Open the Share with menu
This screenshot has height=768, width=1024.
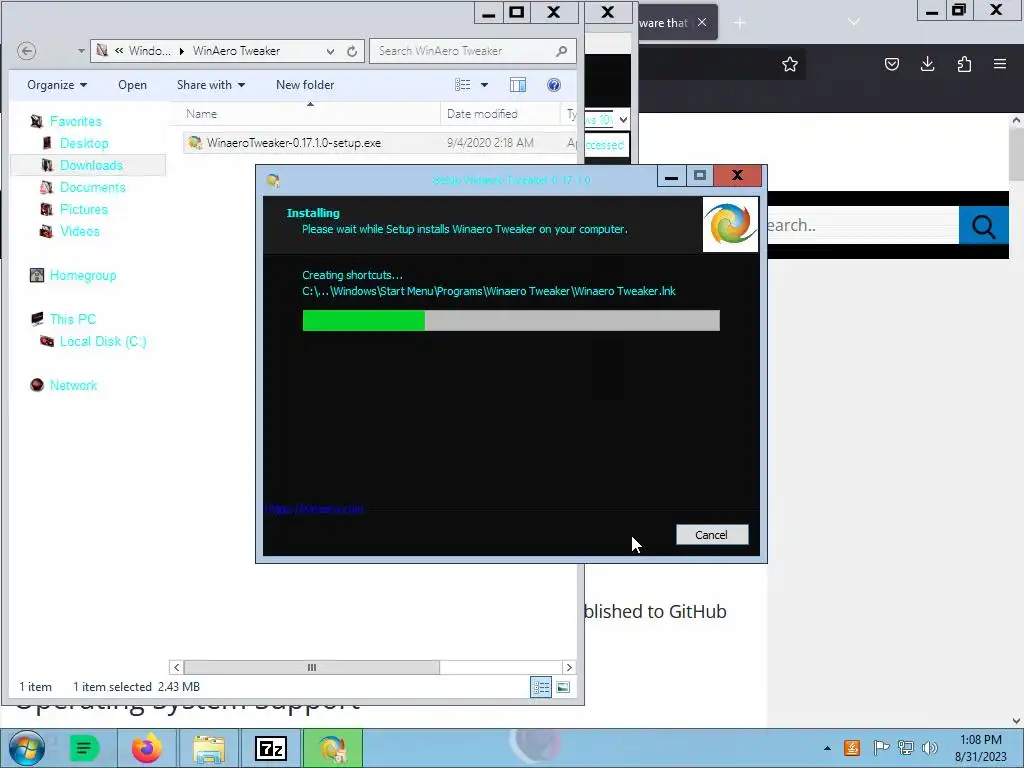click(x=211, y=85)
